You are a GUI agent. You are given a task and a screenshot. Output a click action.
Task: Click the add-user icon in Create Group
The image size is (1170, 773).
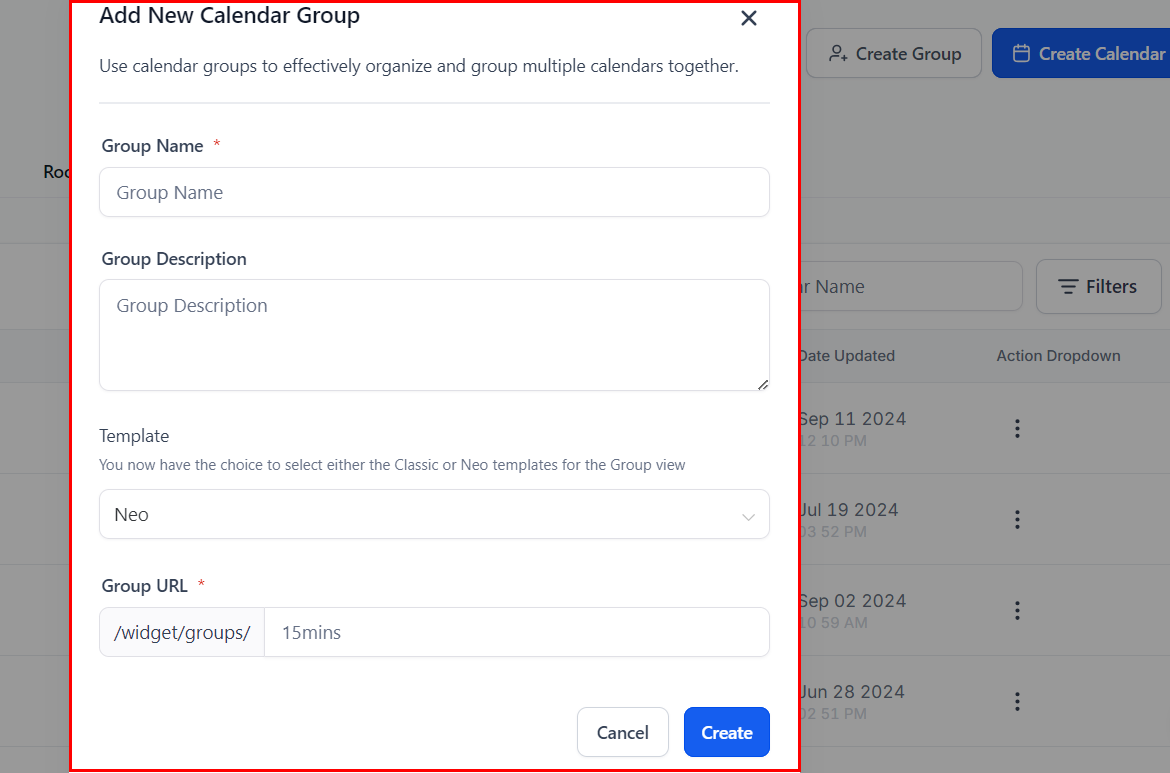tap(838, 54)
